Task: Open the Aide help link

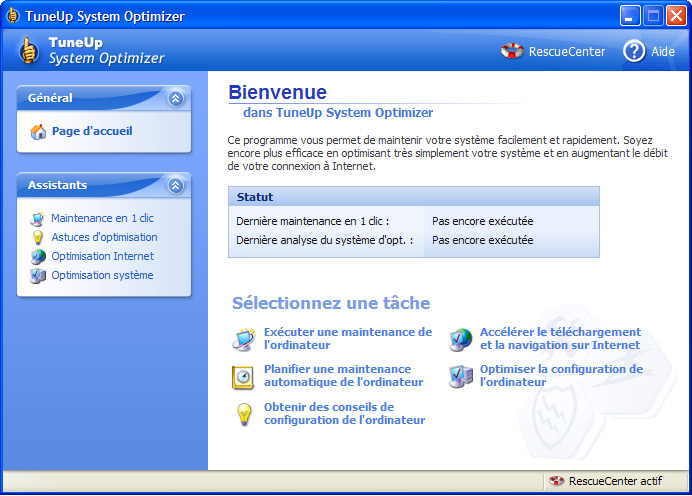Action: click(x=663, y=52)
